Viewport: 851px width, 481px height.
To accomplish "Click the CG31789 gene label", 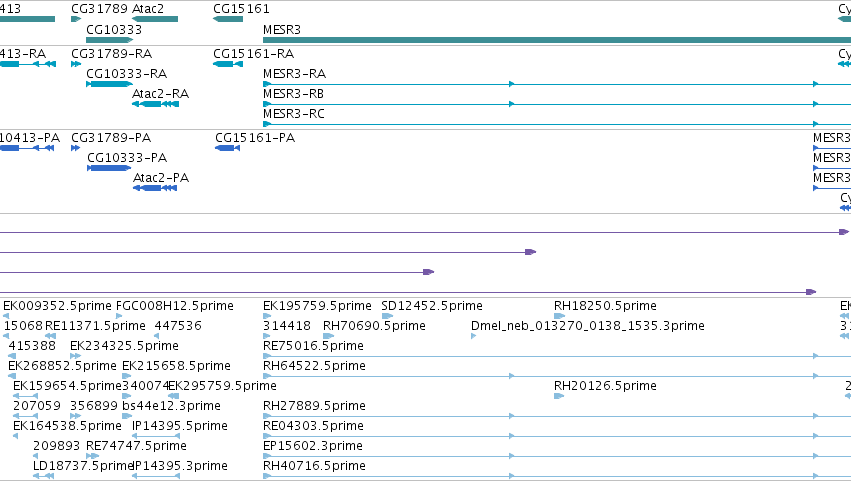I will coord(99,9).
